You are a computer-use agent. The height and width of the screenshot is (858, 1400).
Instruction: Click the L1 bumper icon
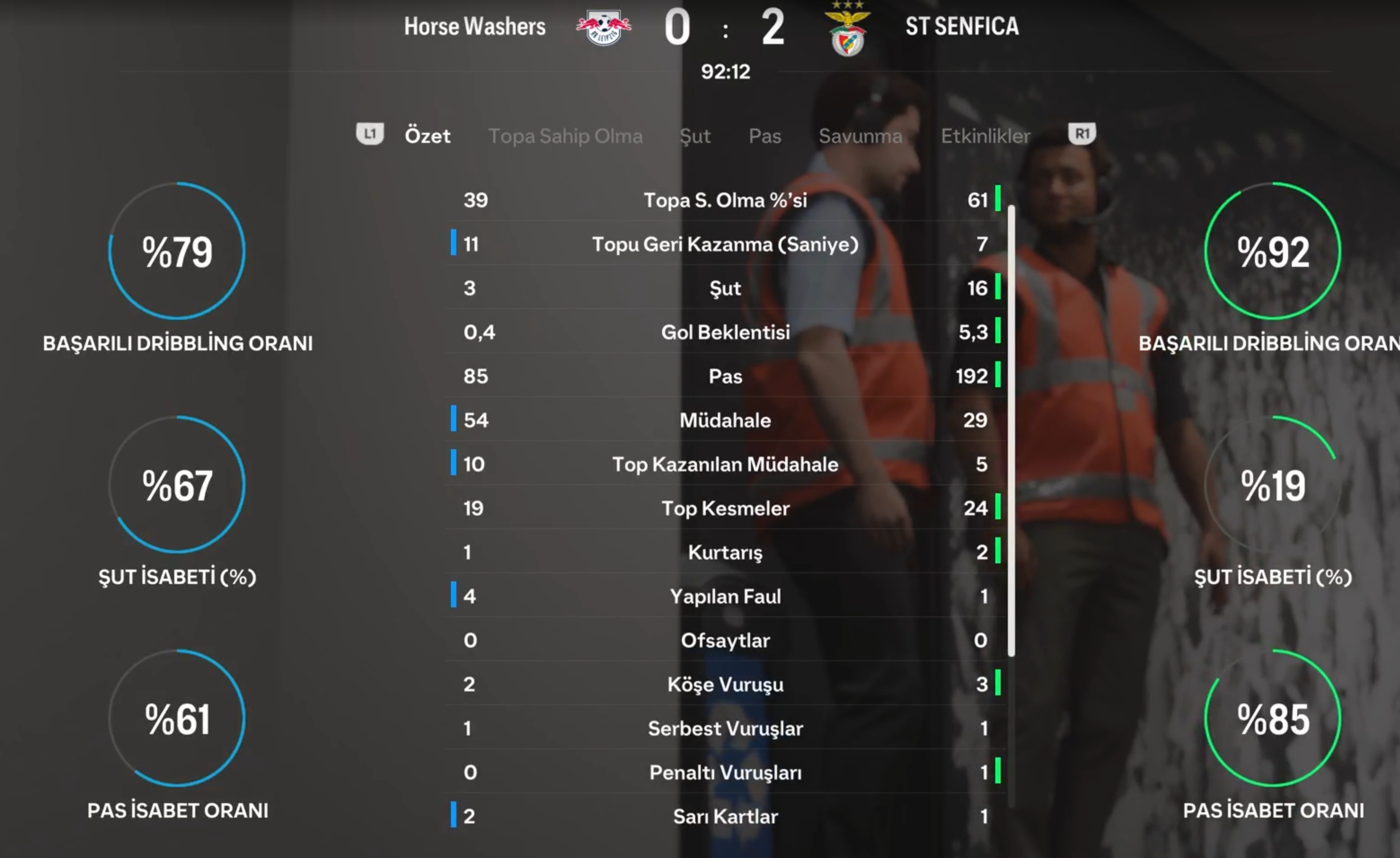[x=370, y=134]
